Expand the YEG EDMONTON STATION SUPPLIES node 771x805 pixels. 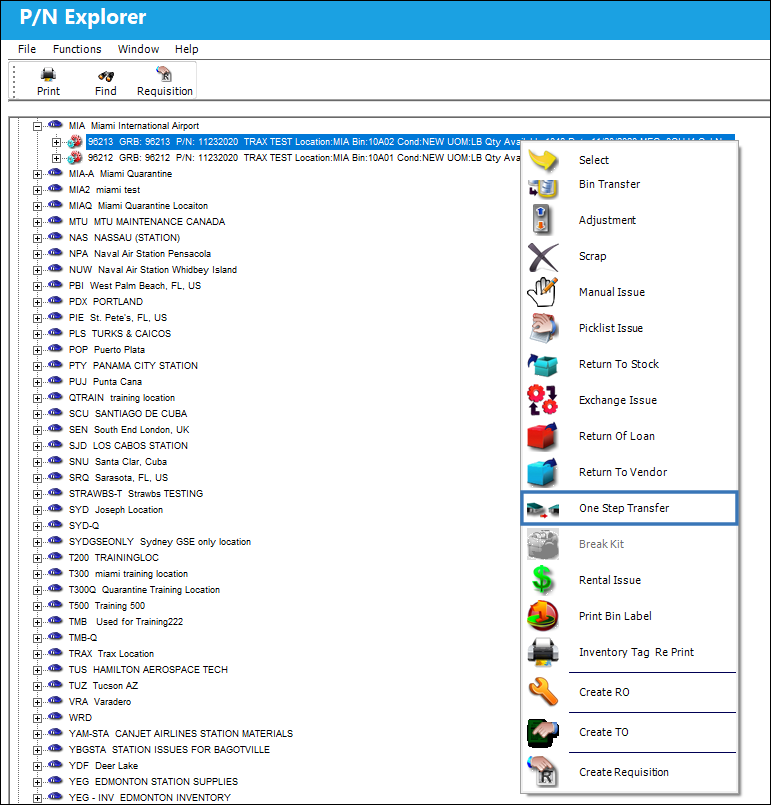[x=37, y=782]
